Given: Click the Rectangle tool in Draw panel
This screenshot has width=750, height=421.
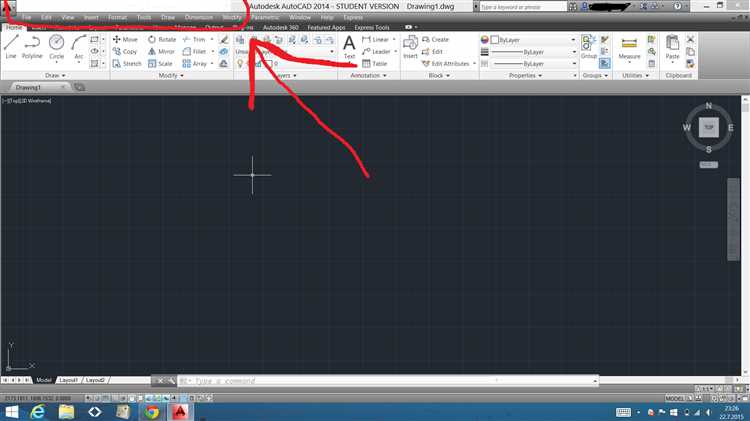Looking at the screenshot, I should pyautogui.click(x=94, y=39).
